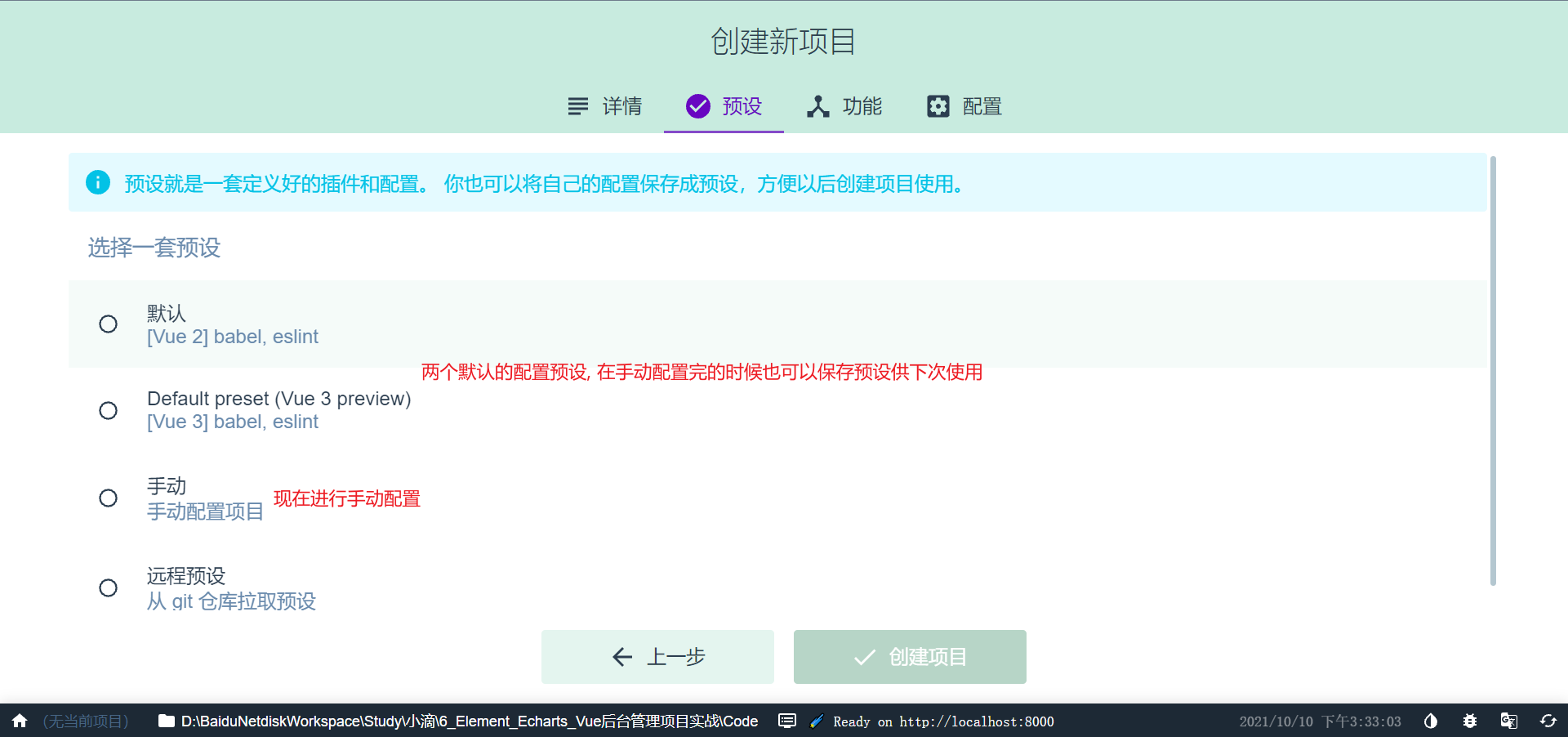The height and width of the screenshot is (737, 1568).
Task: Switch dark mode with the contrast icon
Action: click(x=1431, y=721)
